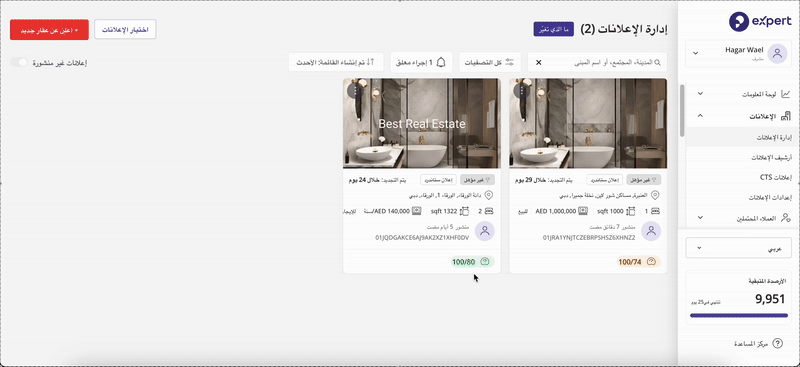The image size is (800, 367).
Task: Click the credits progress bar
Action: click(738, 315)
